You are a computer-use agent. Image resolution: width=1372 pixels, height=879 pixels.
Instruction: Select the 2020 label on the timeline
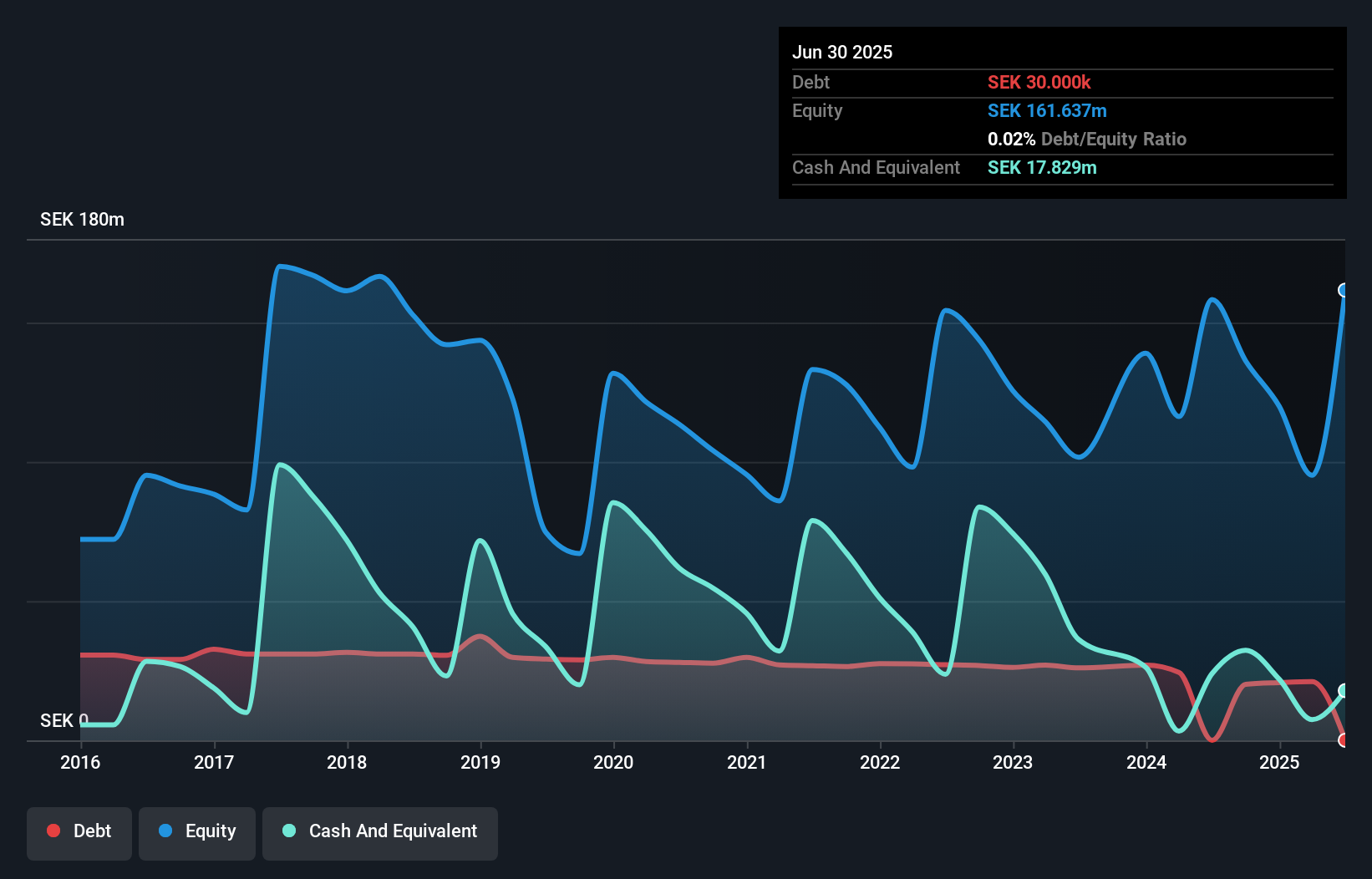click(x=613, y=762)
